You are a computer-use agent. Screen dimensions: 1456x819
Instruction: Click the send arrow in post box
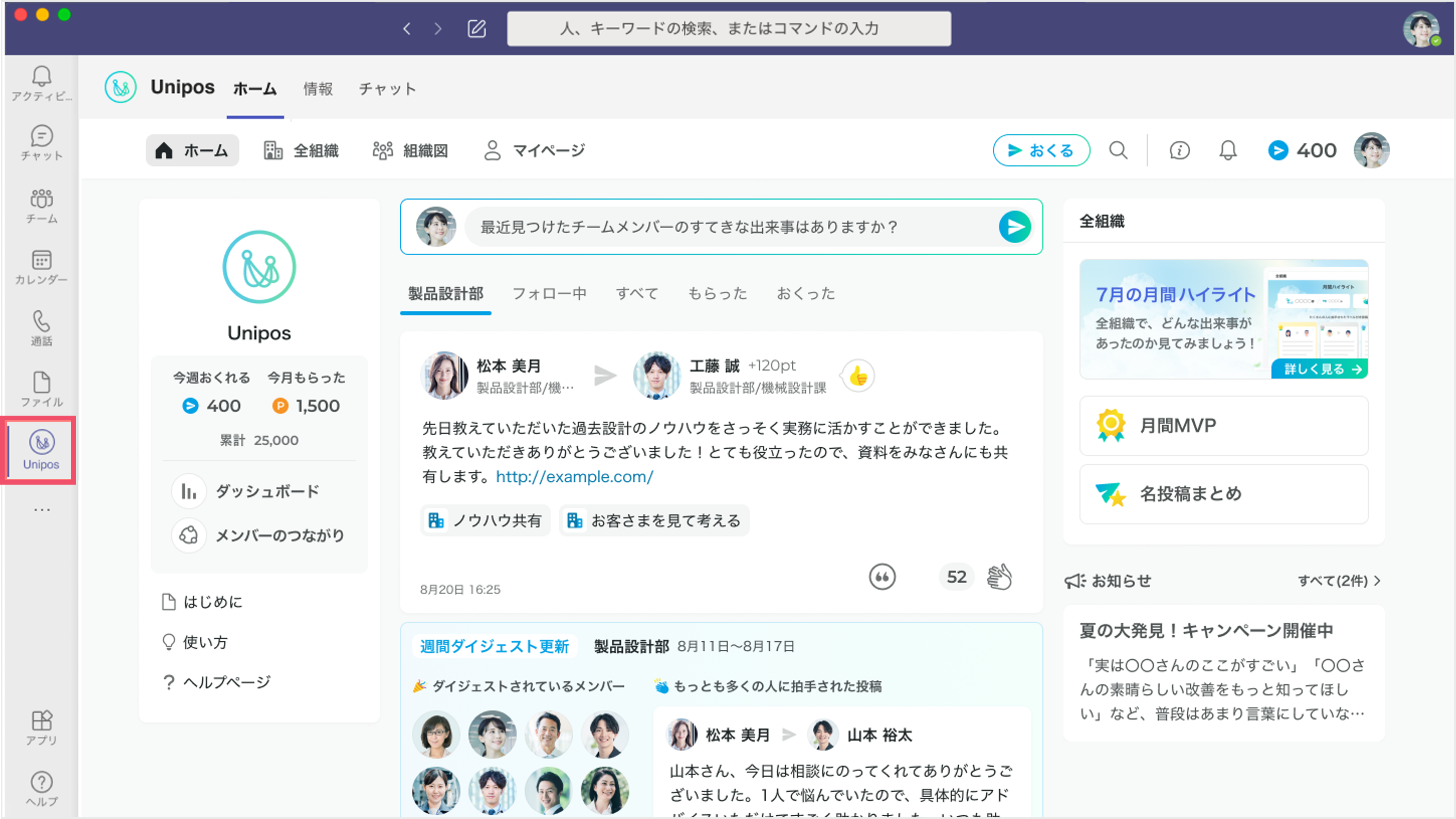(1015, 227)
